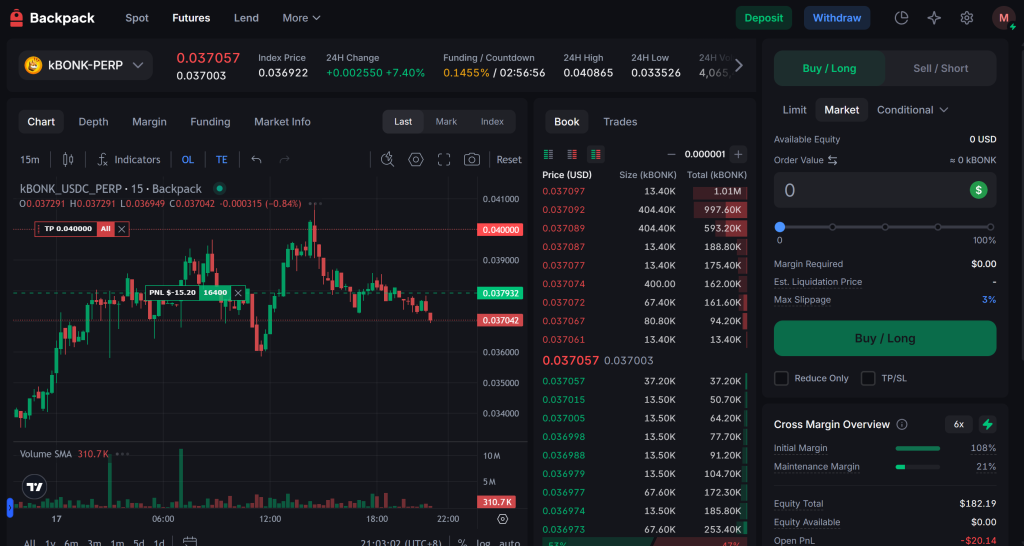Select the Limit order type
The image size is (1024, 546).
click(794, 110)
